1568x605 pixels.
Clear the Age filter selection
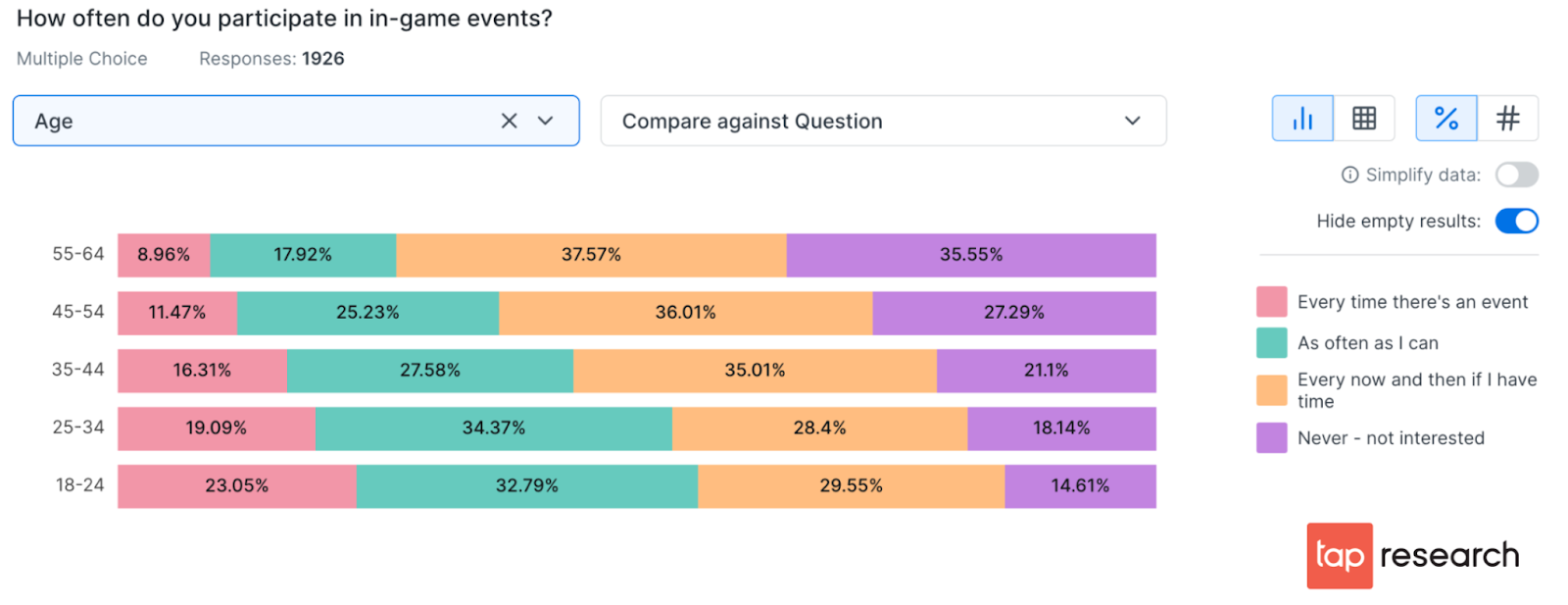[509, 121]
